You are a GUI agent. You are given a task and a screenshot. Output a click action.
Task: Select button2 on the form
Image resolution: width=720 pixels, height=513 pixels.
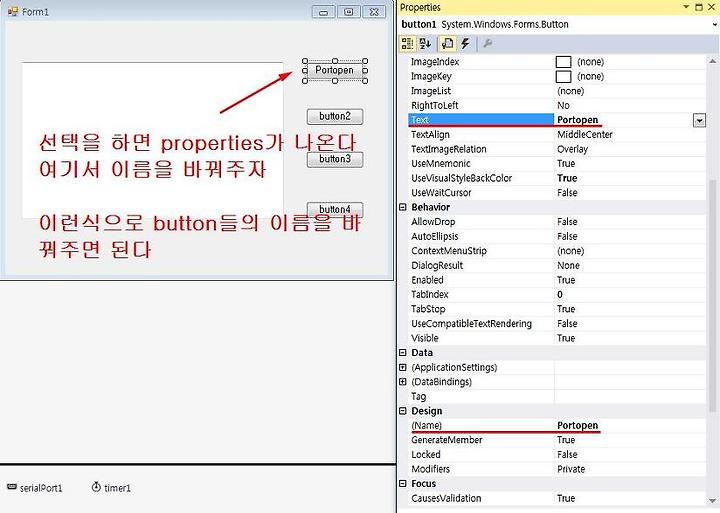click(335, 116)
